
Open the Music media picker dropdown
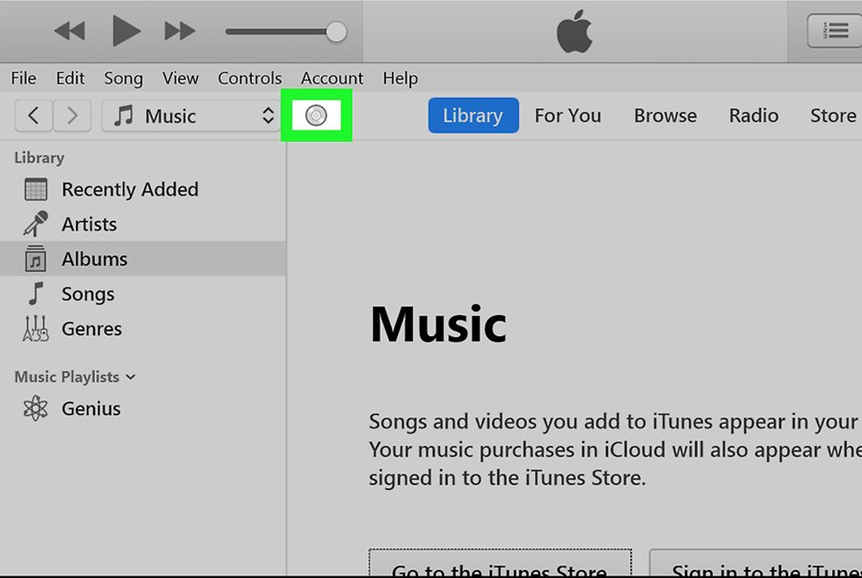pyautogui.click(x=191, y=115)
